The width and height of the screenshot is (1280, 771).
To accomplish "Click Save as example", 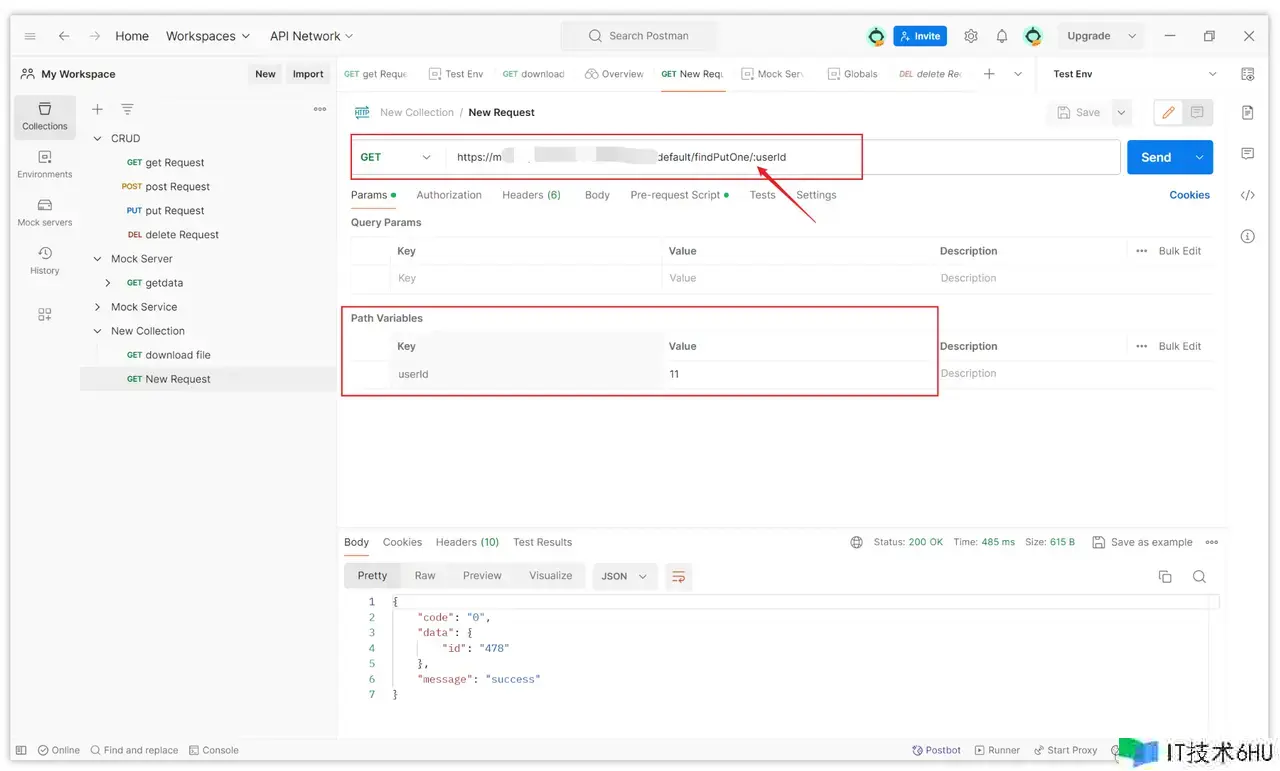I will click(1142, 542).
